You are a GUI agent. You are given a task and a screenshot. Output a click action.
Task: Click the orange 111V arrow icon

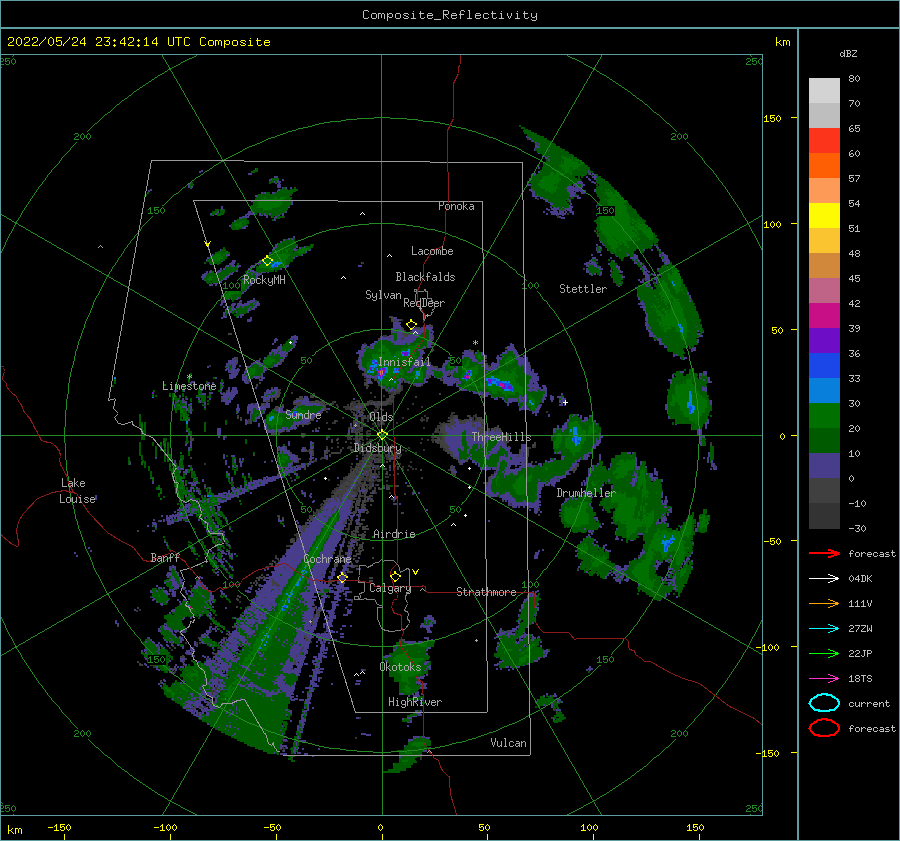(x=824, y=603)
